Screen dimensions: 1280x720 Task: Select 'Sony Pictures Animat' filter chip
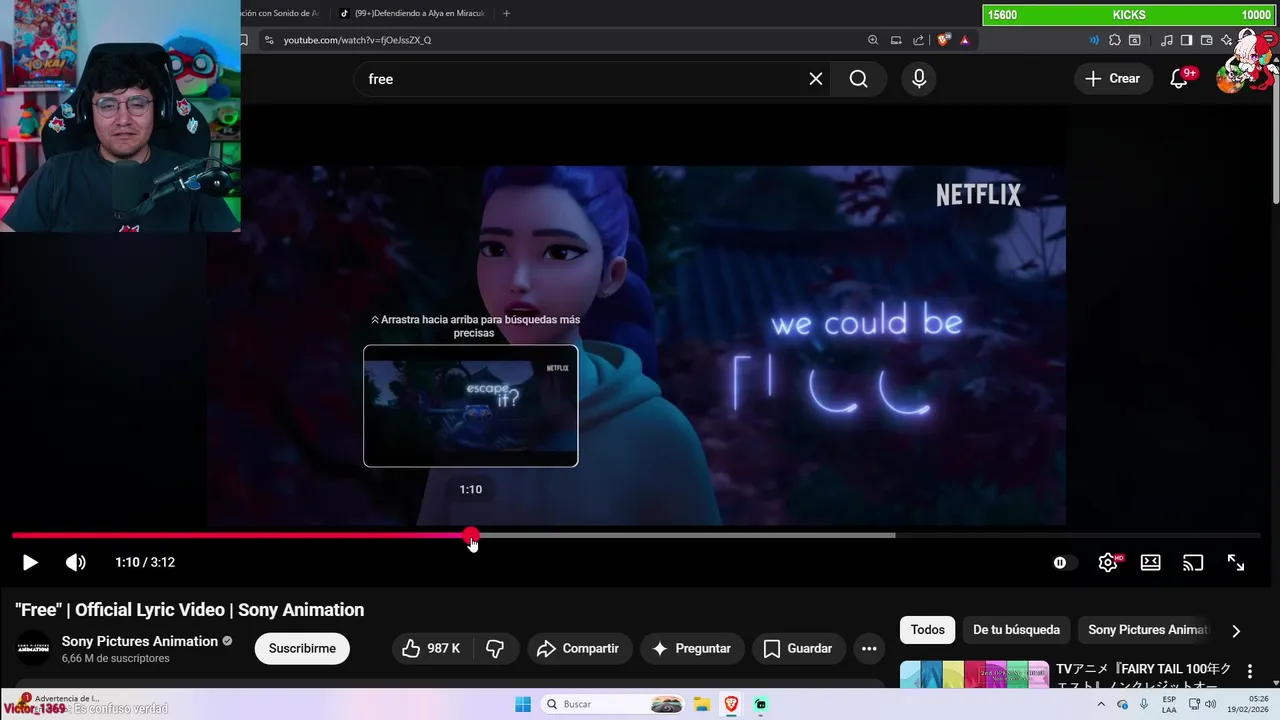coord(1148,630)
